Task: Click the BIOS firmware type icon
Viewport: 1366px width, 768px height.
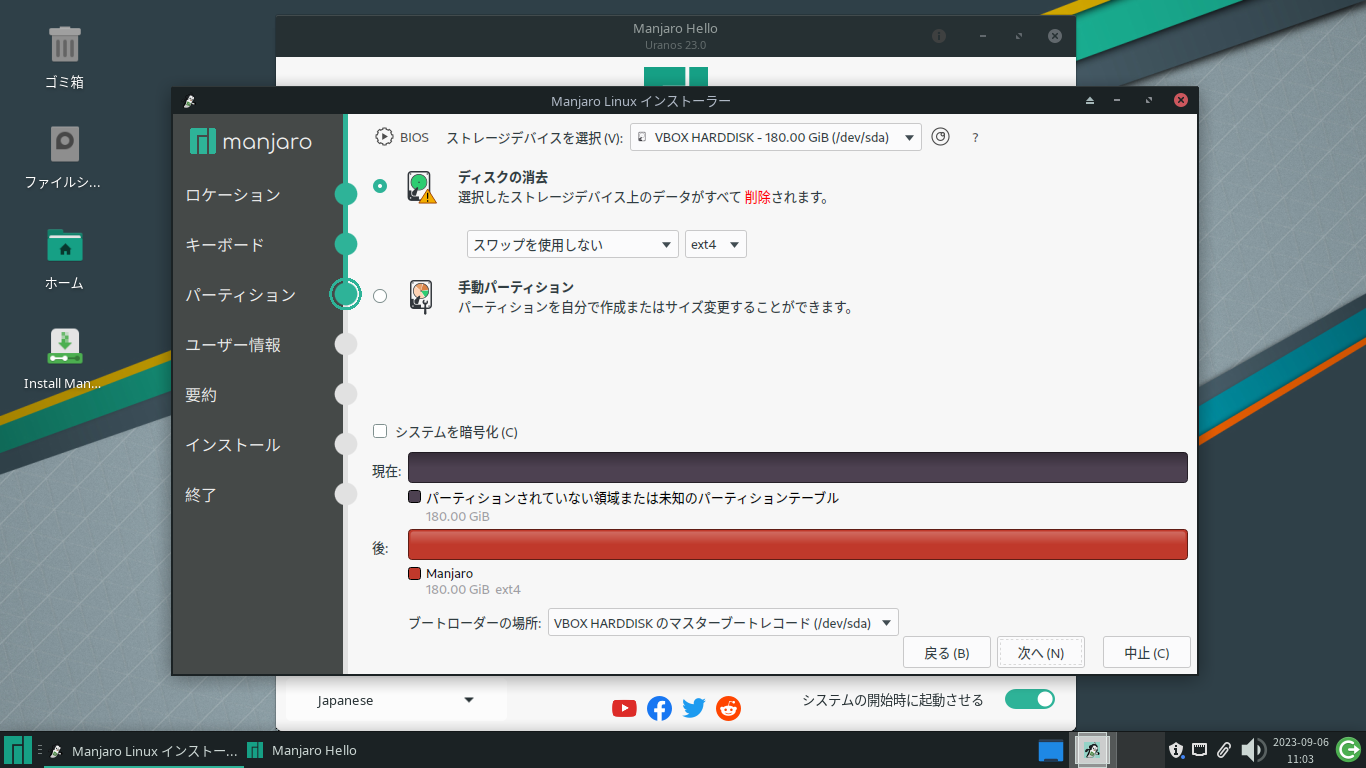Action: point(384,137)
